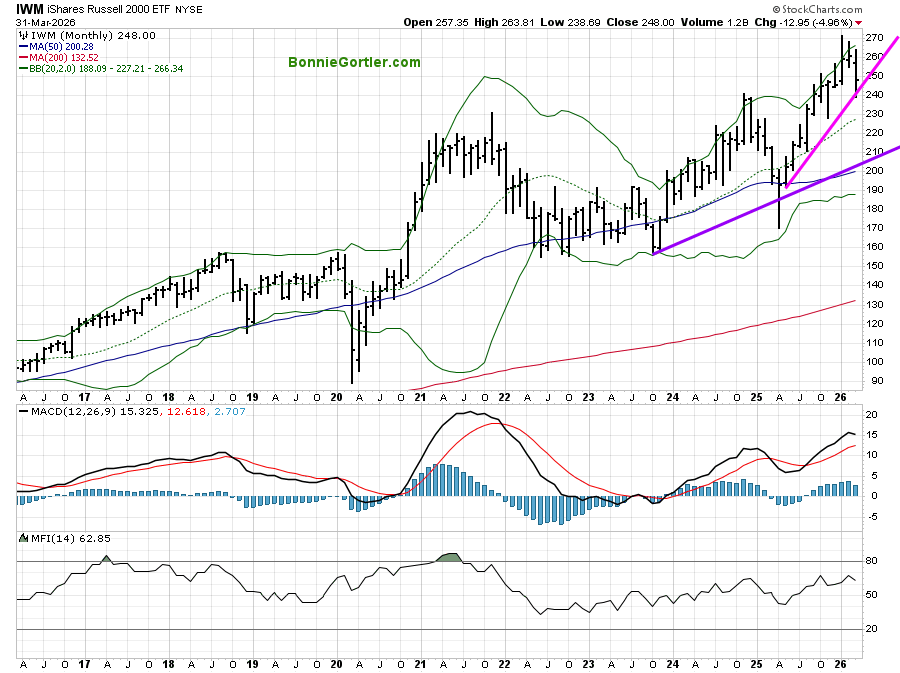
Task: Click the copyright symbol before StockCharts.com
Action: pyautogui.click(x=777, y=8)
